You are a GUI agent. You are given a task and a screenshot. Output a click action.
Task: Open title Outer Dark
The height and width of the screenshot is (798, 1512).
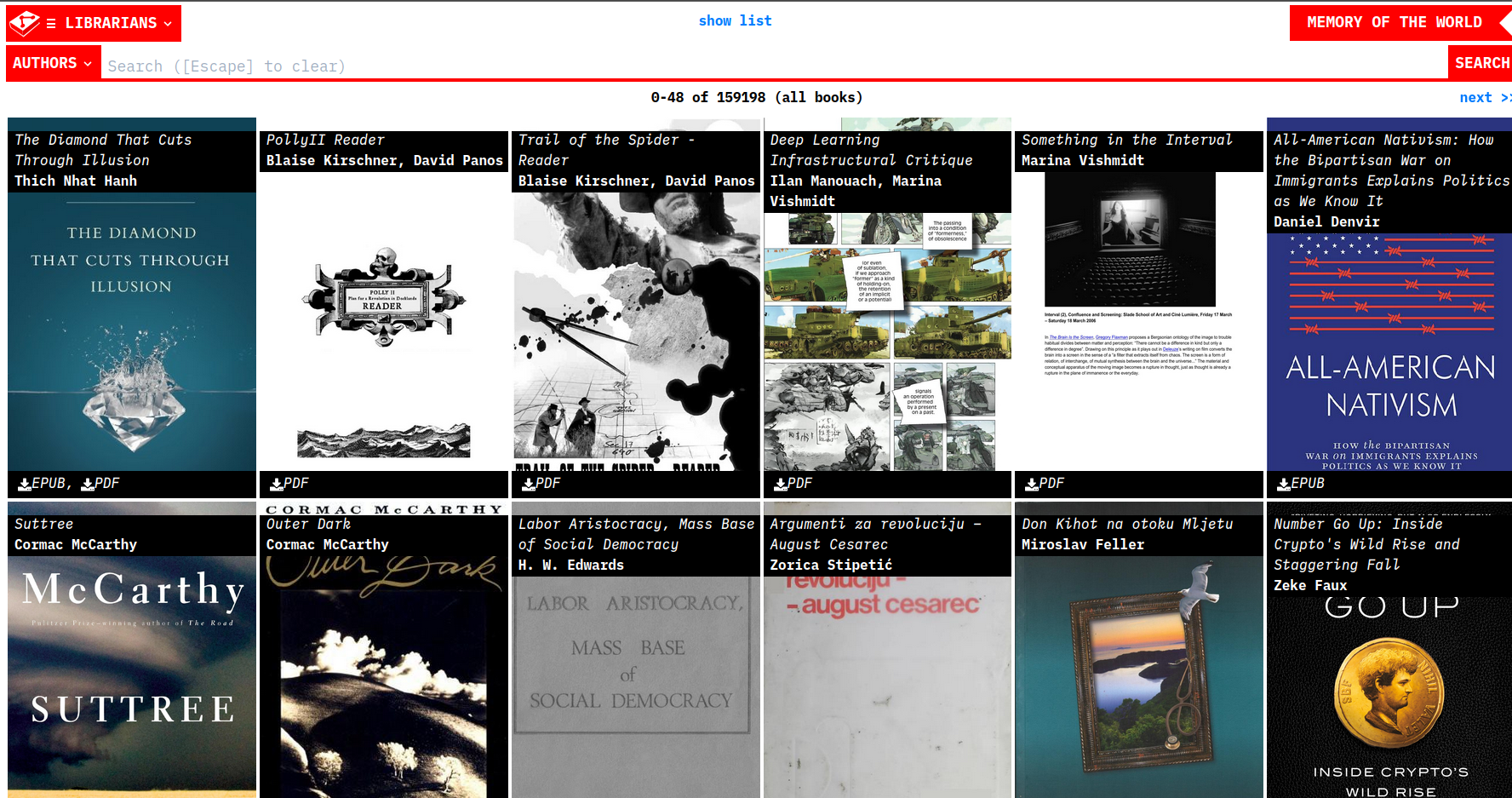(308, 524)
